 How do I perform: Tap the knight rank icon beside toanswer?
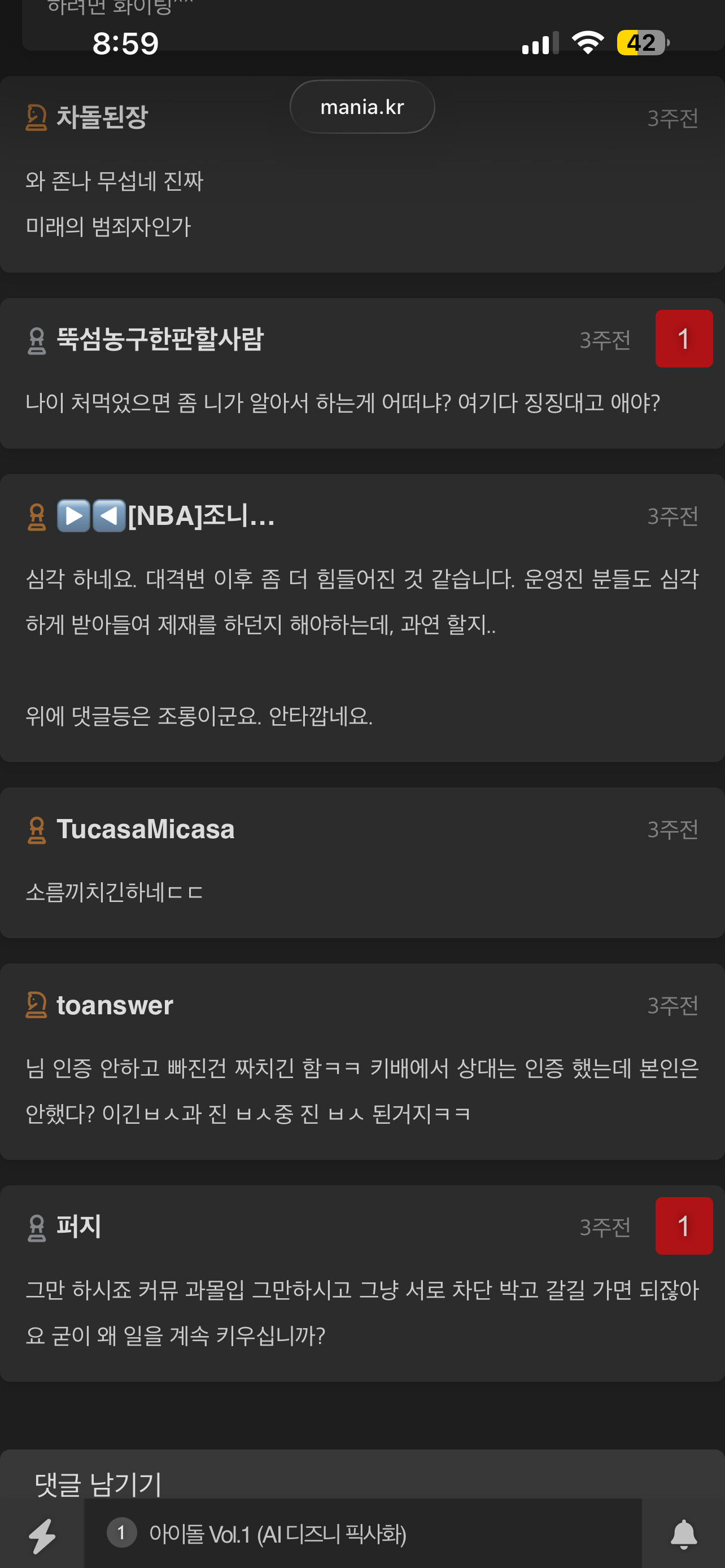[37, 1005]
